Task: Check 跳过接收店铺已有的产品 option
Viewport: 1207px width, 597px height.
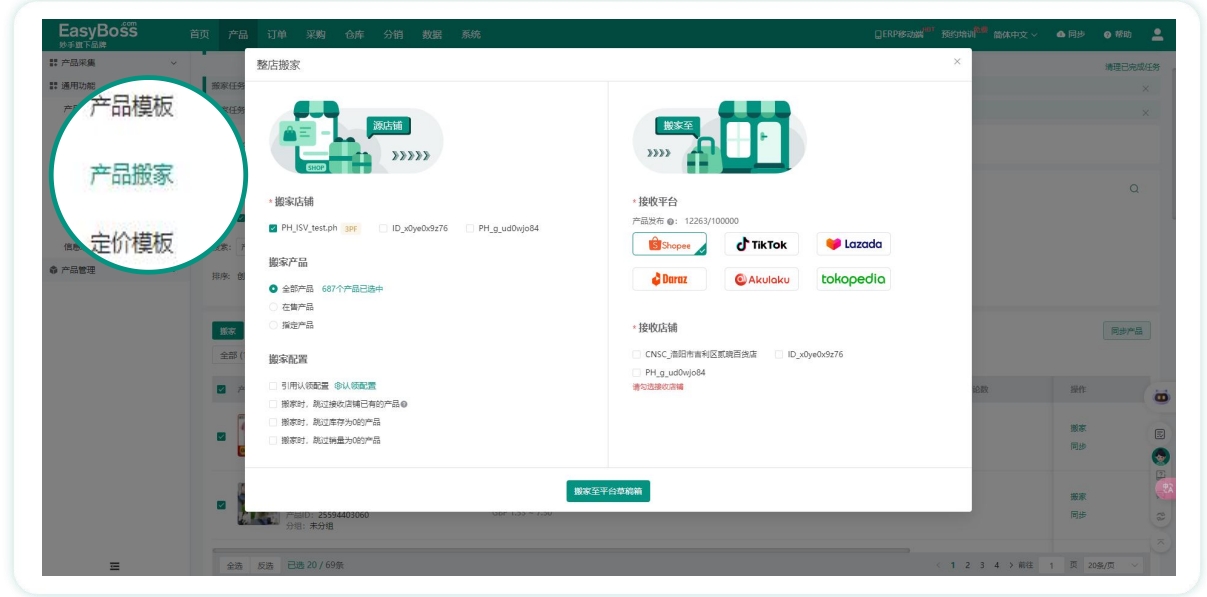Action: click(x=273, y=404)
